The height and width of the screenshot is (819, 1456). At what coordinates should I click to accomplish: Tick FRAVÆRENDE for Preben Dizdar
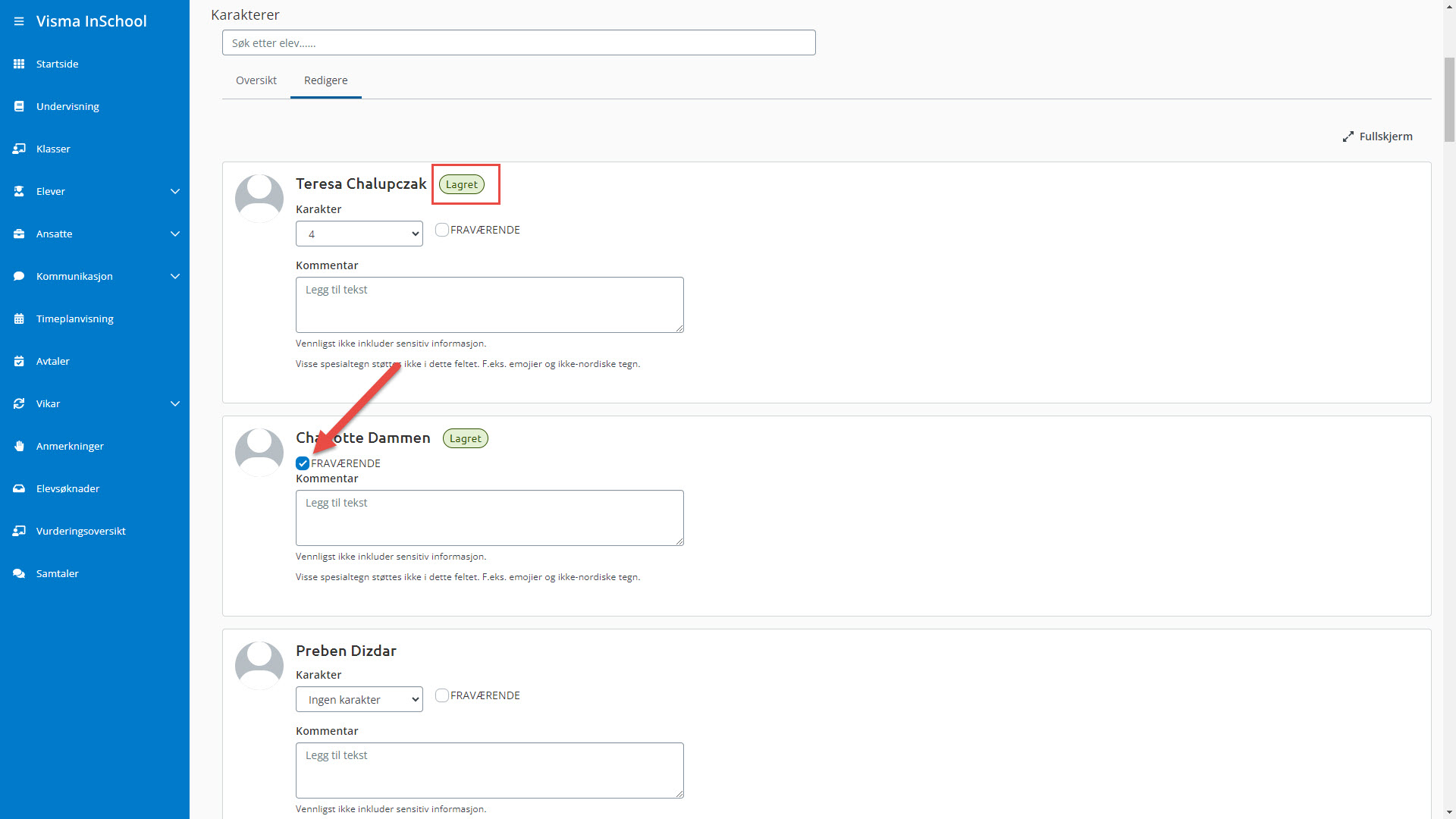pyautogui.click(x=442, y=695)
